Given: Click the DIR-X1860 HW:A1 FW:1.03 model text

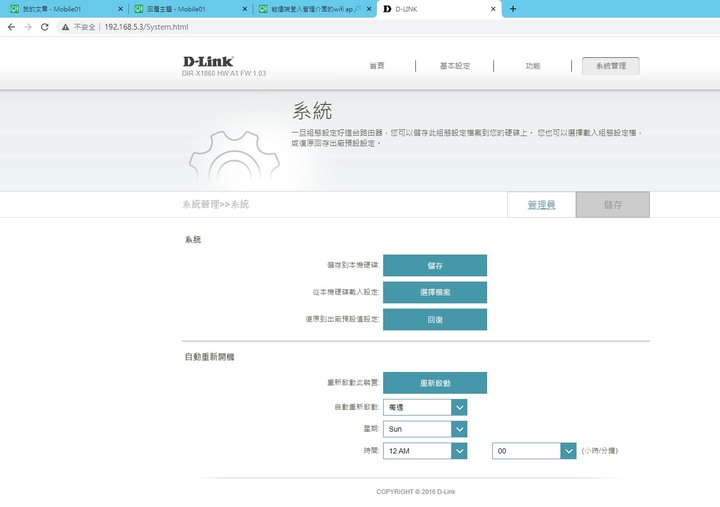Looking at the screenshot, I should coord(224,73).
